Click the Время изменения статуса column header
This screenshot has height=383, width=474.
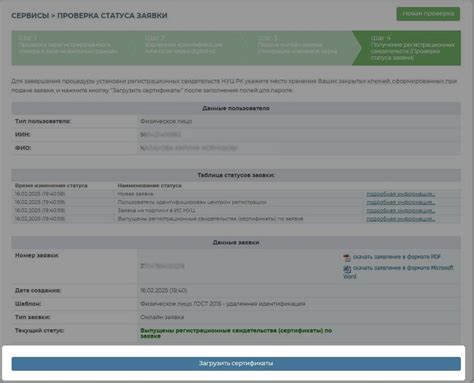pos(51,186)
